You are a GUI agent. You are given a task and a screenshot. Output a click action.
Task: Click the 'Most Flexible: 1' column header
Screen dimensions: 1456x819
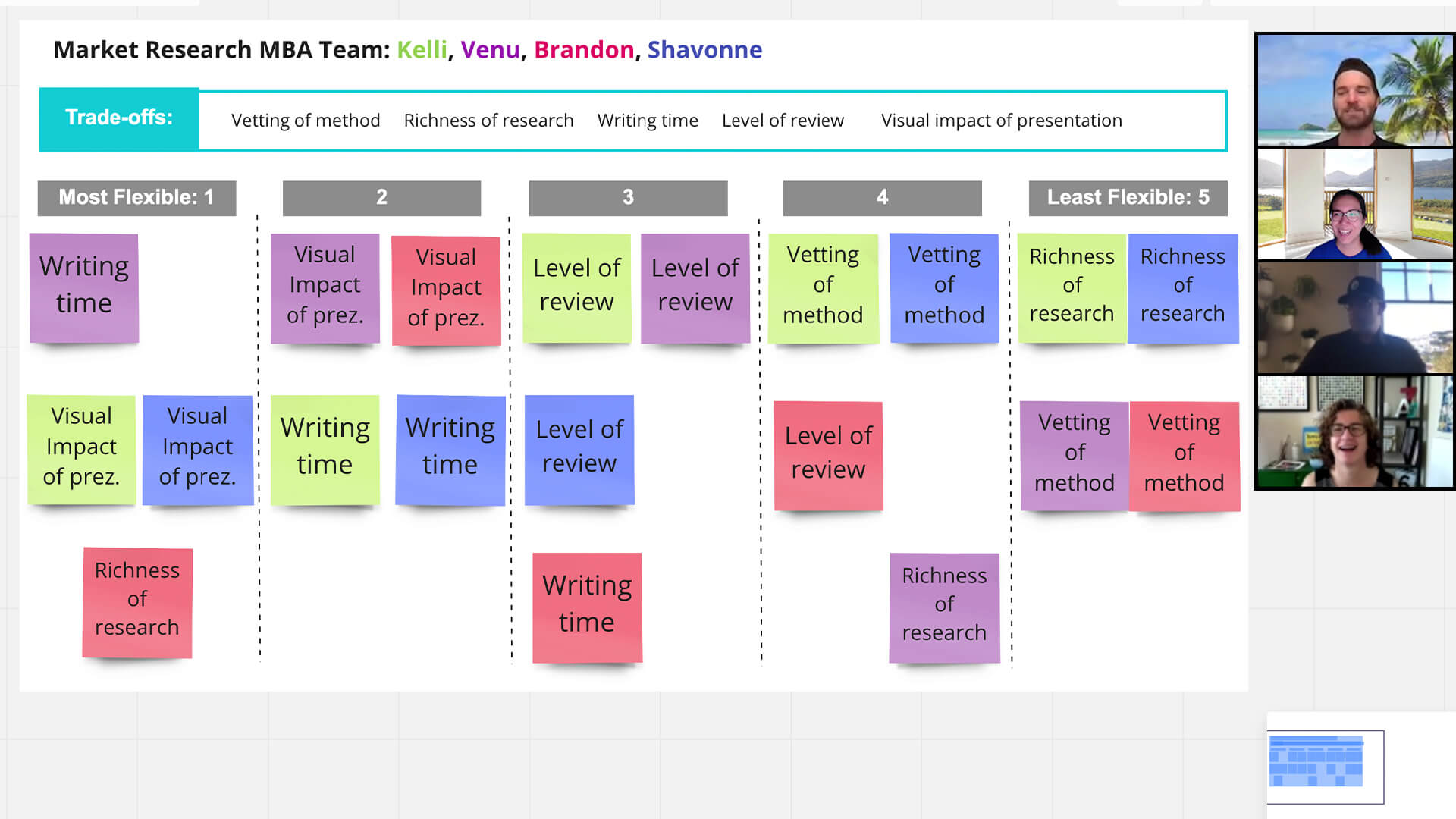137,197
